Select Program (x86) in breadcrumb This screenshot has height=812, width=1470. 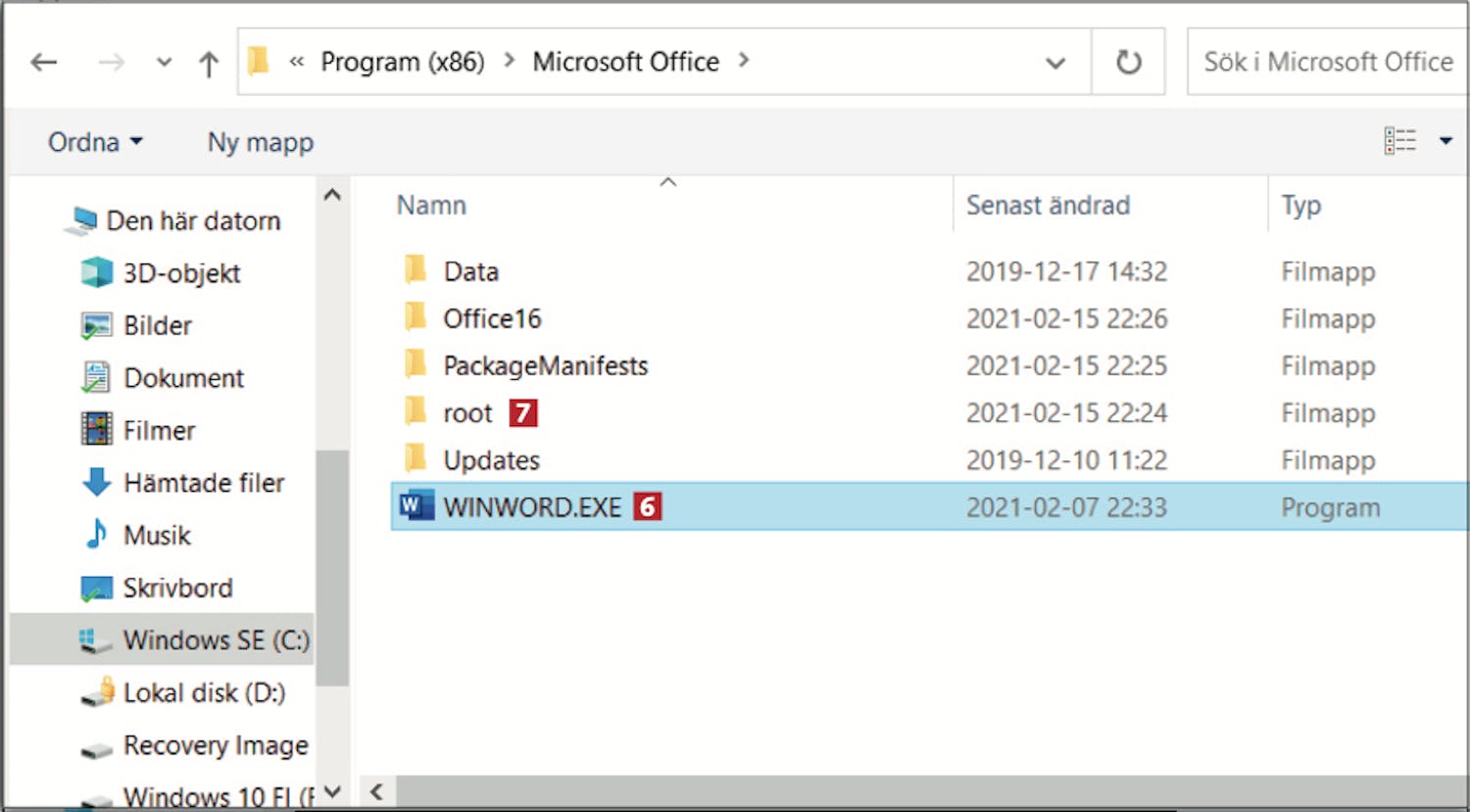[403, 62]
